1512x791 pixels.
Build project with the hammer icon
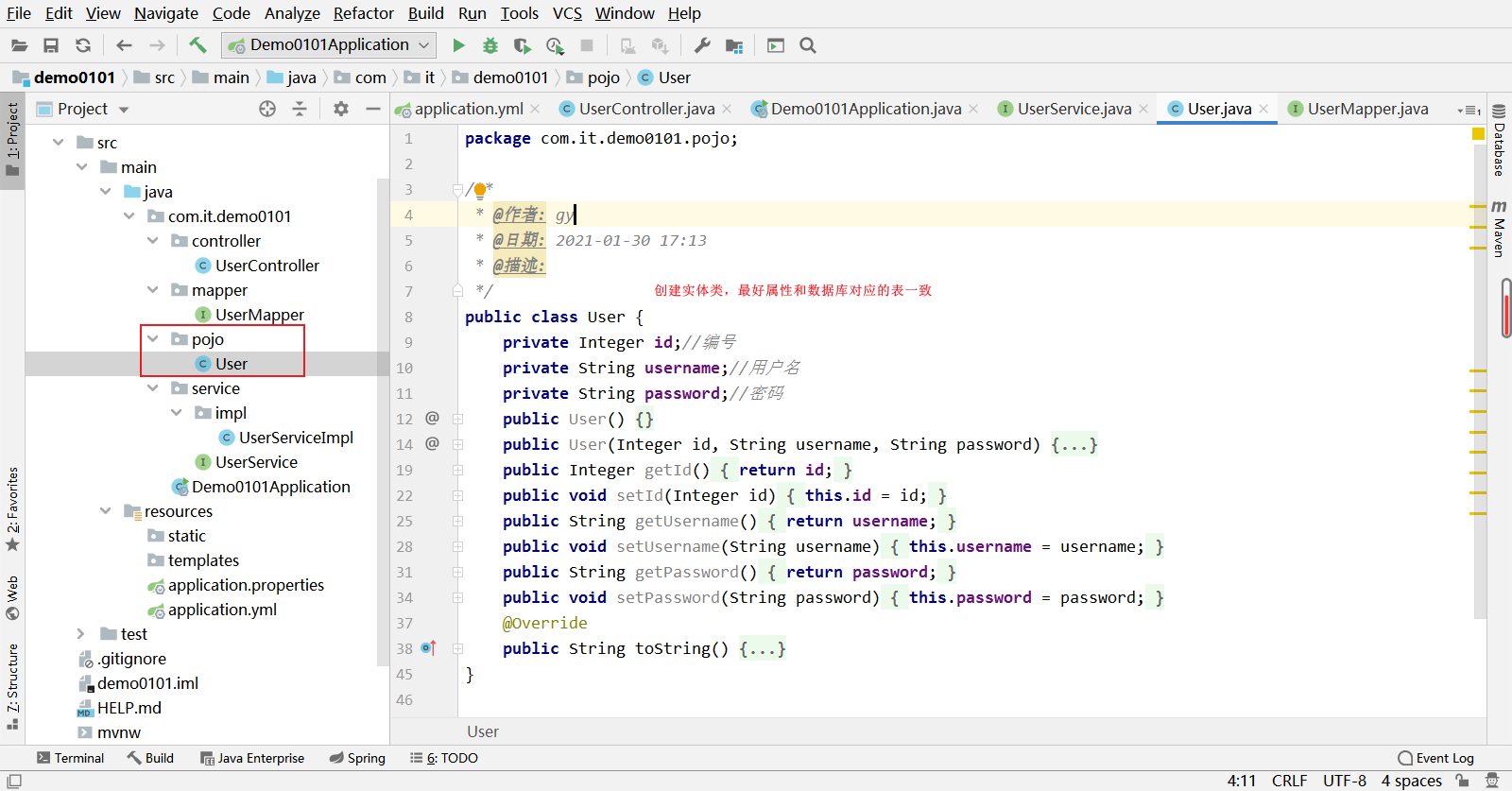198,44
